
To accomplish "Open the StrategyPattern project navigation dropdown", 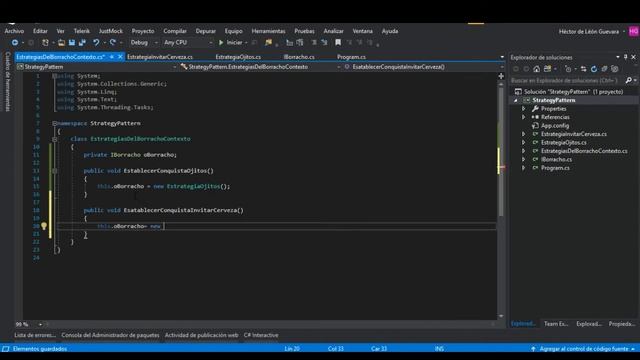I will point(97,67).
